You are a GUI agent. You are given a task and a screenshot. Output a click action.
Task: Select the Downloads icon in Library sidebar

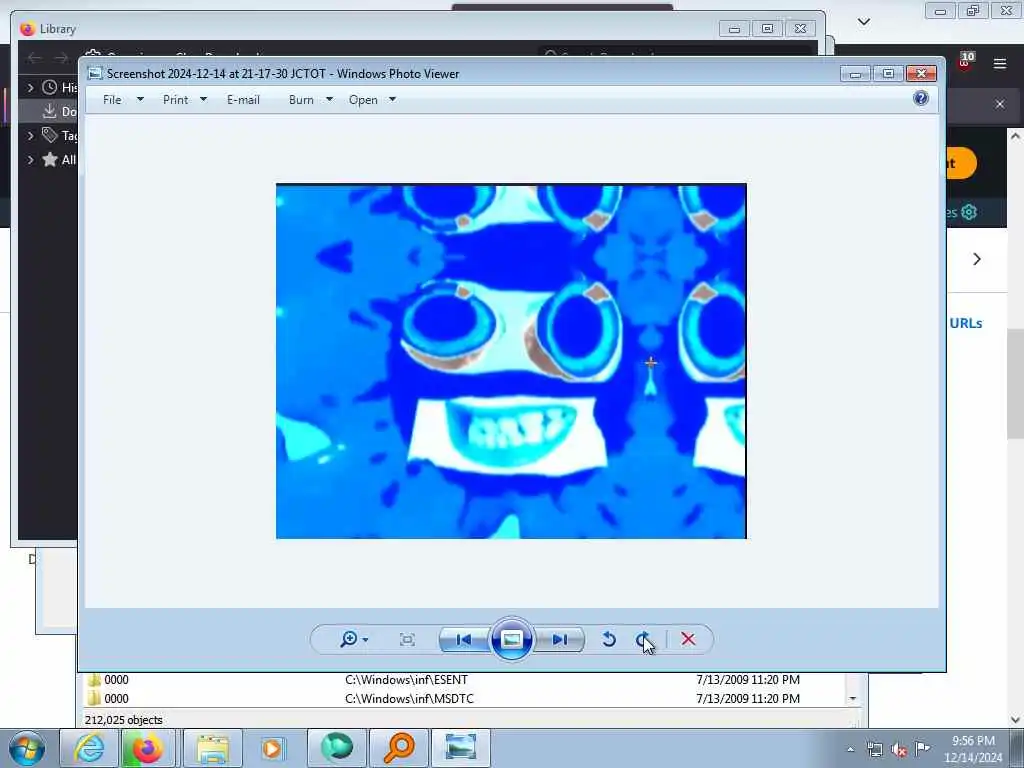click(50, 111)
